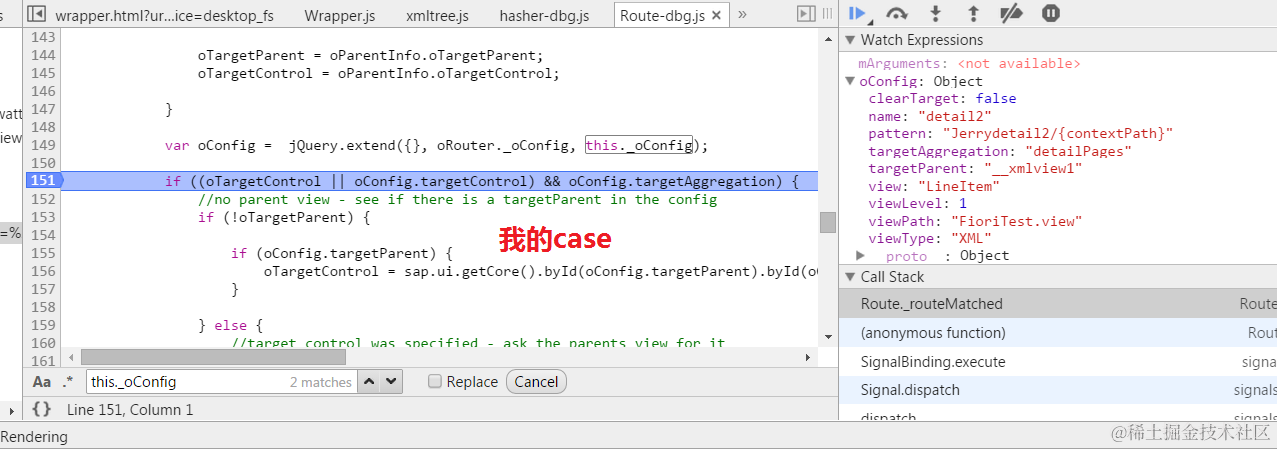Screen dimensions: 1277x449
Task: Collapse the oConfig object tree
Action: pos(850,81)
